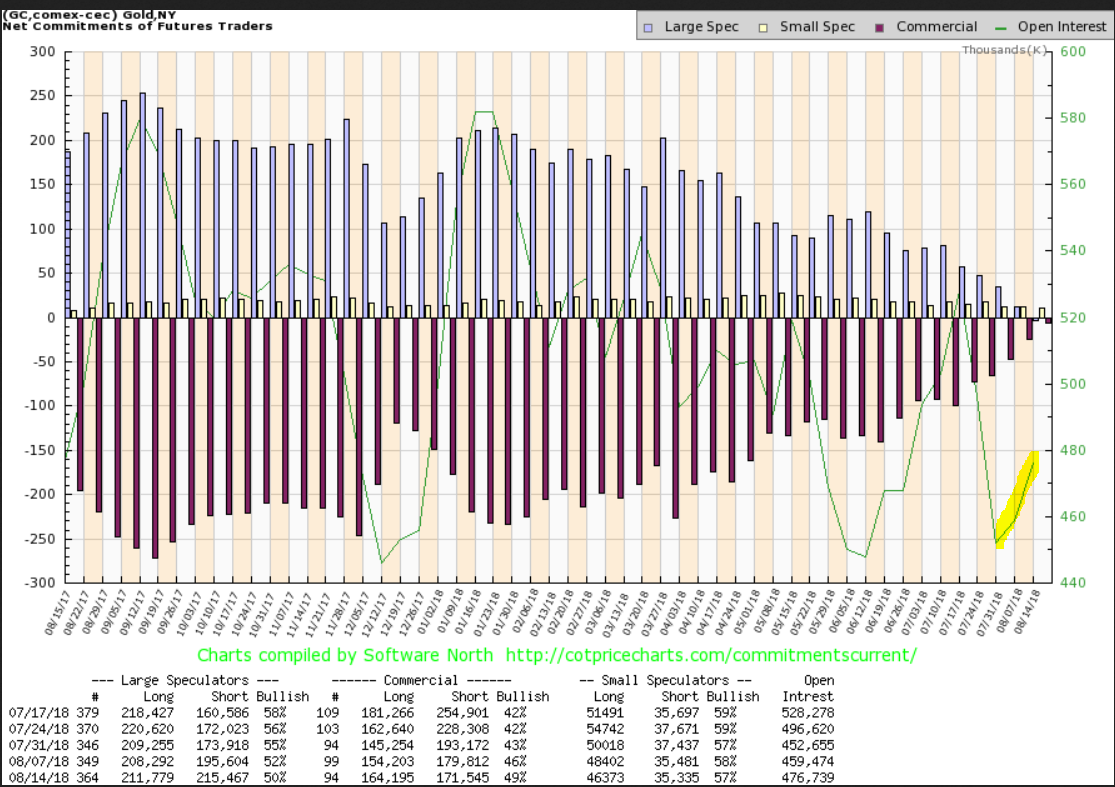Click the 'Thousands(K)' axis unit label
This screenshot has height=787, width=1115.
point(1004,49)
